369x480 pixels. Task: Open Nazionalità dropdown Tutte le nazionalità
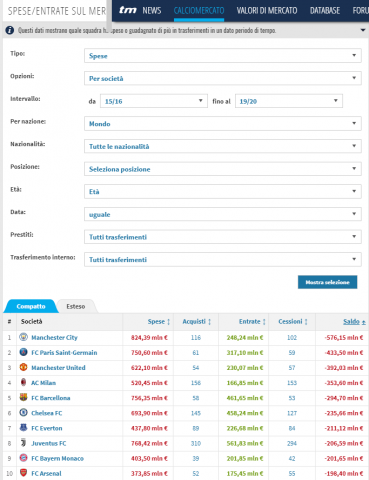click(x=223, y=146)
